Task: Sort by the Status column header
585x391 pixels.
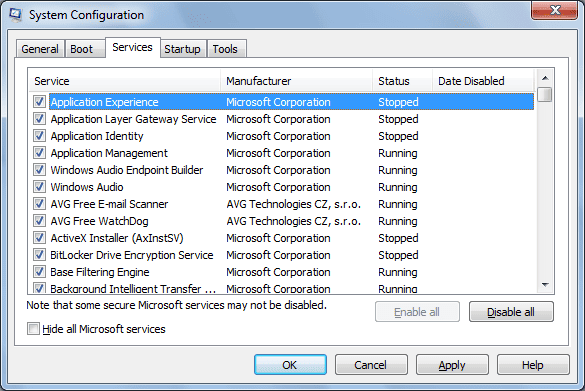Action: [x=403, y=81]
